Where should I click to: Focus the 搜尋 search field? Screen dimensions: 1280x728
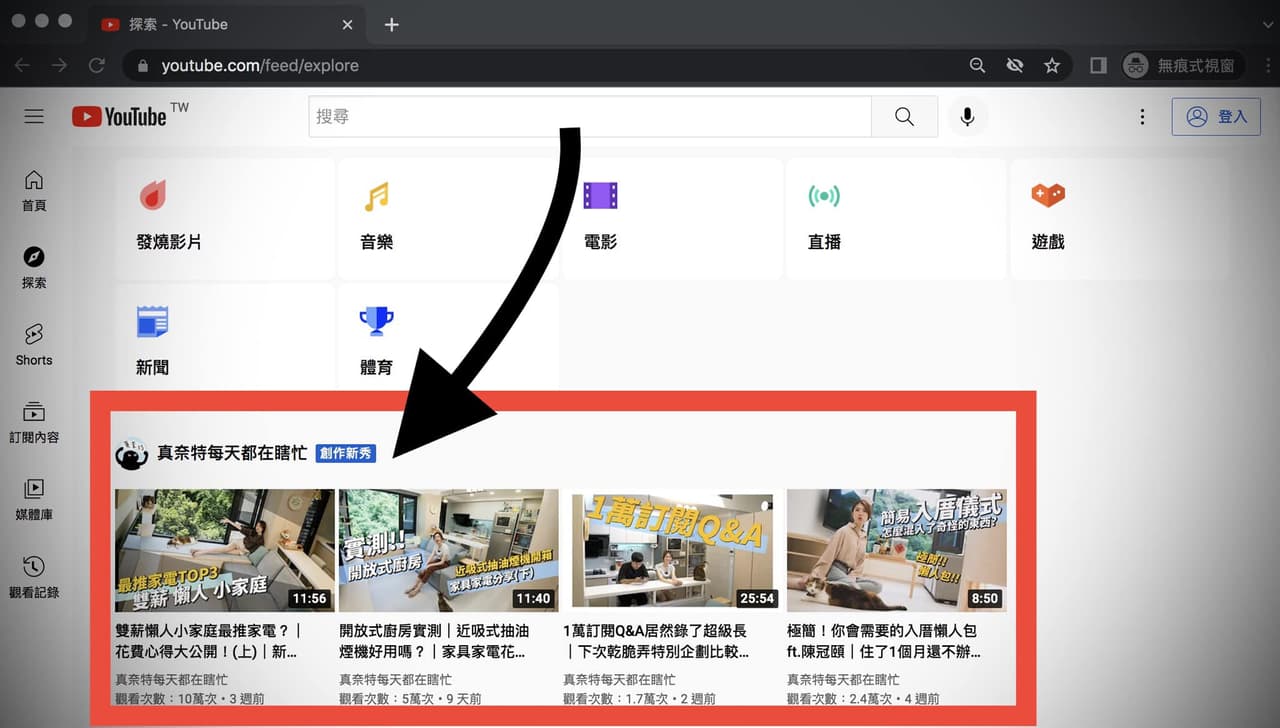590,117
